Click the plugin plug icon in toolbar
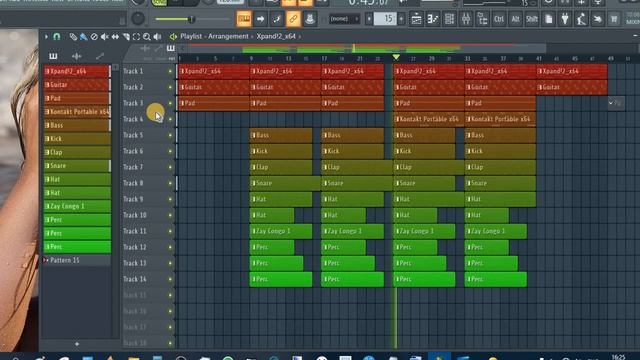Viewport: 640px width, 360px height. 565,19
